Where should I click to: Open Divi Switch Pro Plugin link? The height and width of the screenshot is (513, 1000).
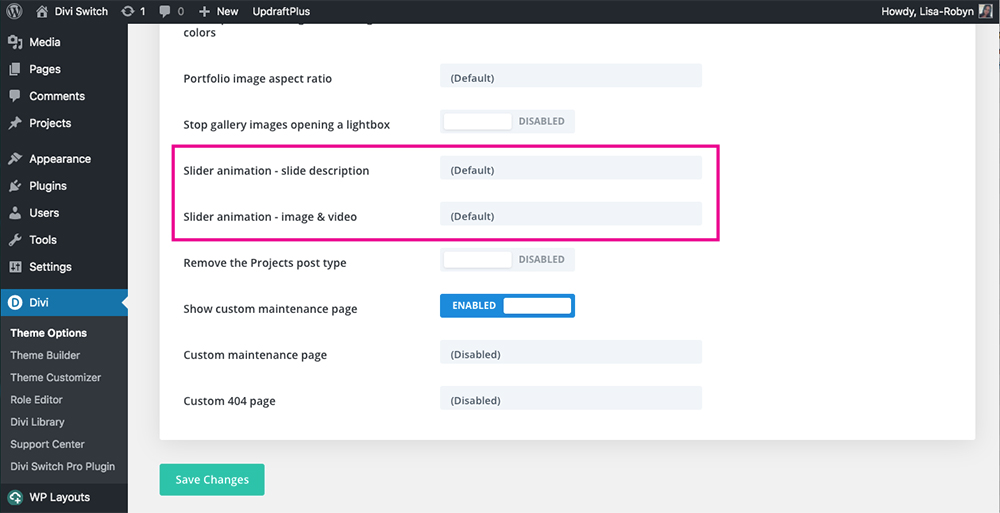[62, 466]
